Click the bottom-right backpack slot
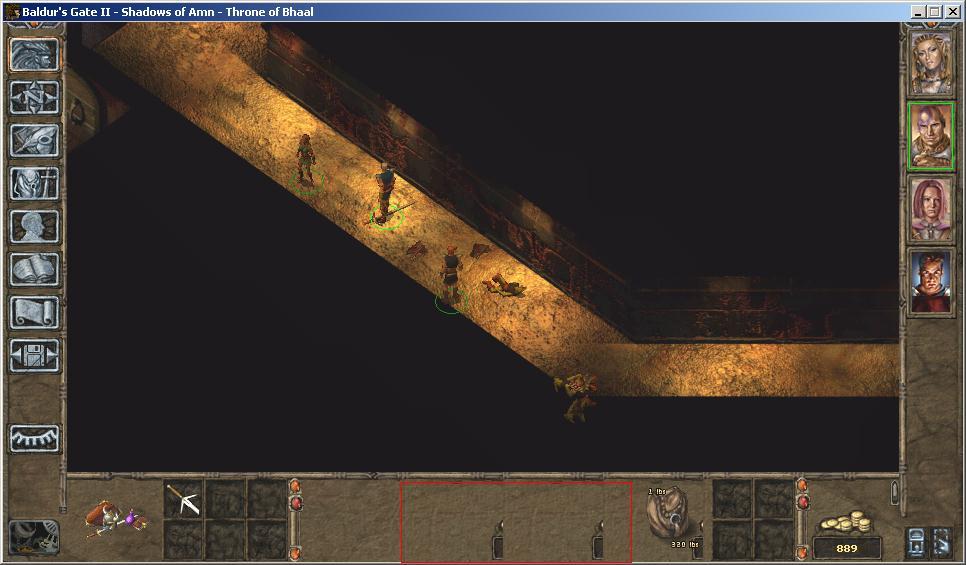 click(774, 540)
